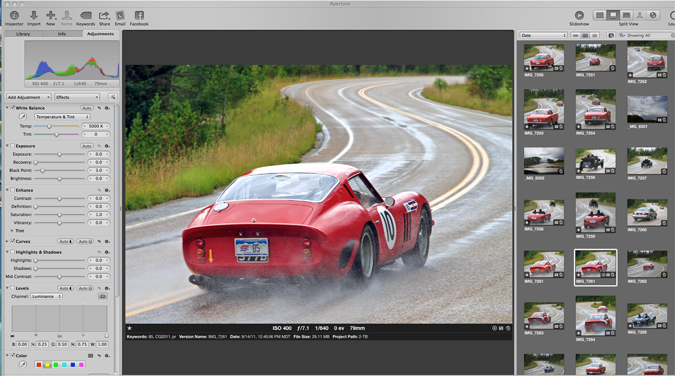Adjust the Saturation slider
The height and width of the screenshot is (376, 675).
click(x=59, y=214)
